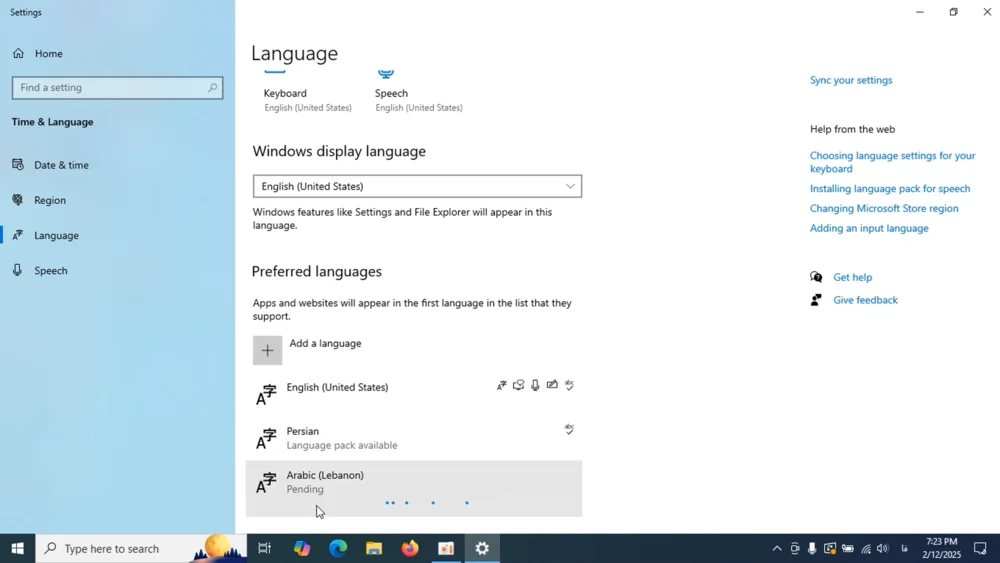
Task: Click the microphone icon in system tray
Action: click(x=812, y=548)
